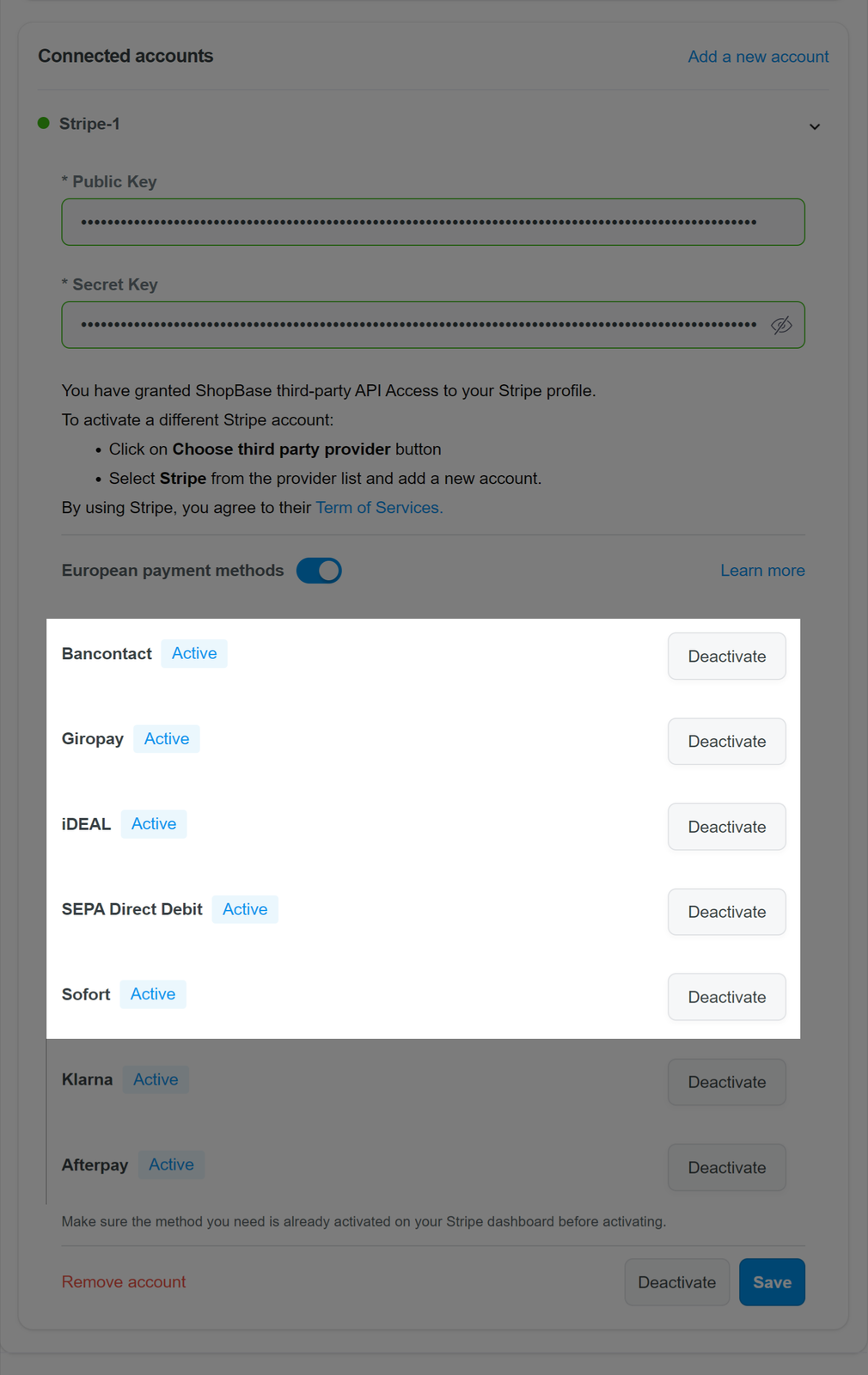Deactivate SEPA Direct Debit method
Image resolution: width=868 pixels, height=1375 pixels.
[727, 912]
